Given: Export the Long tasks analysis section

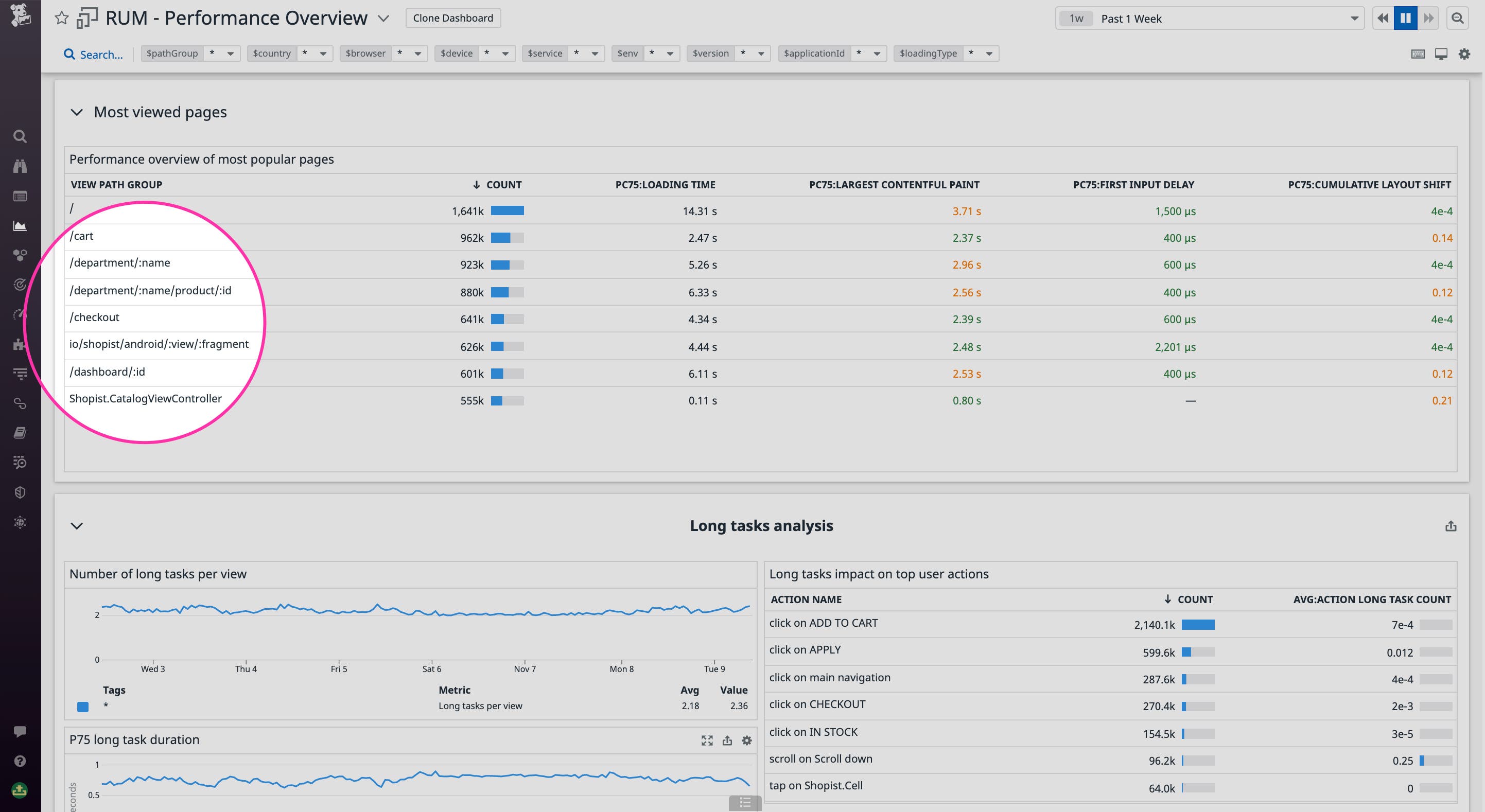Looking at the screenshot, I should coord(1451,525).
